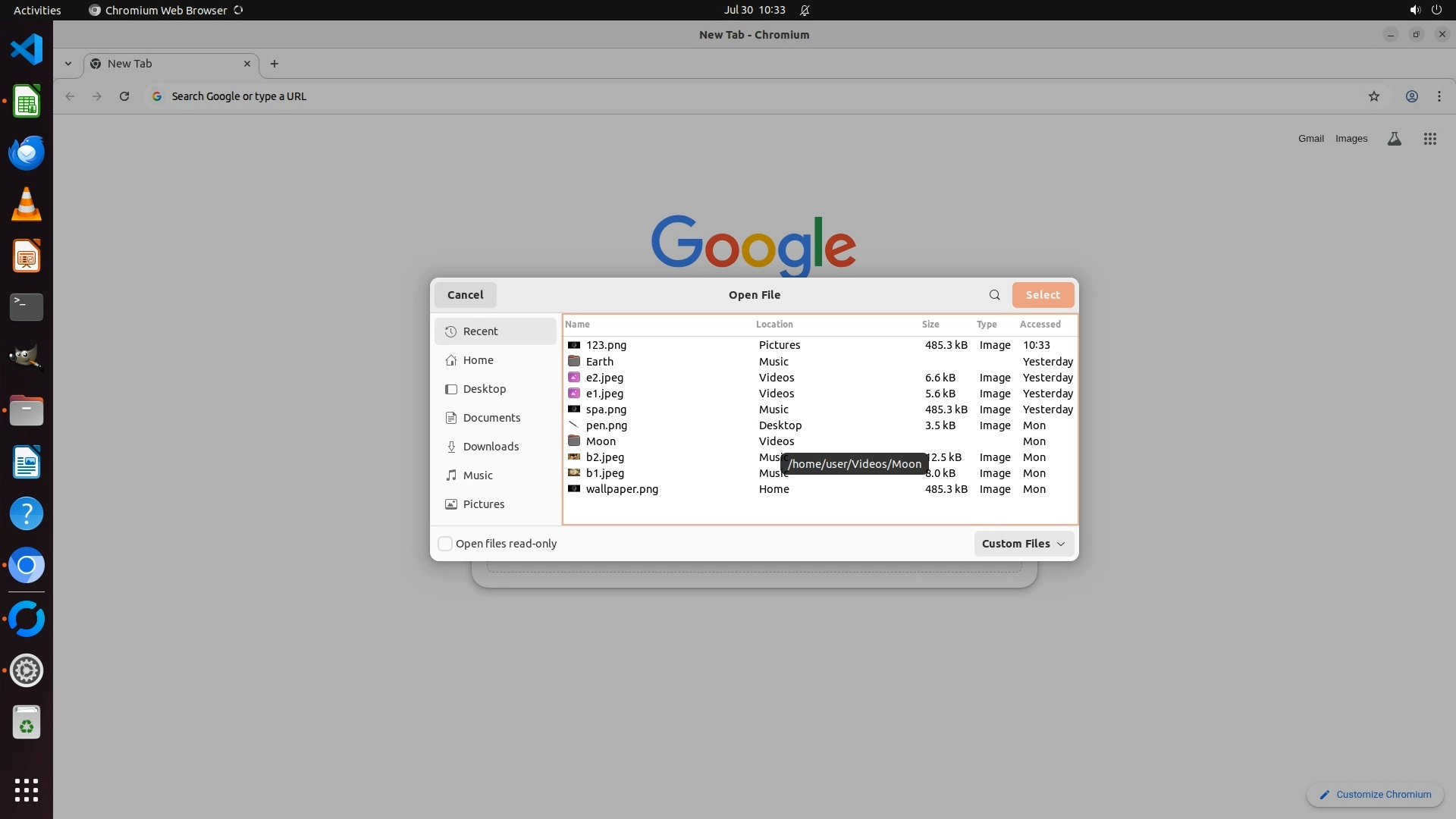The width and height of the screenshot is (1456, 819).
Task: Select Recent in the sidebar
Action: coord(480,331)
